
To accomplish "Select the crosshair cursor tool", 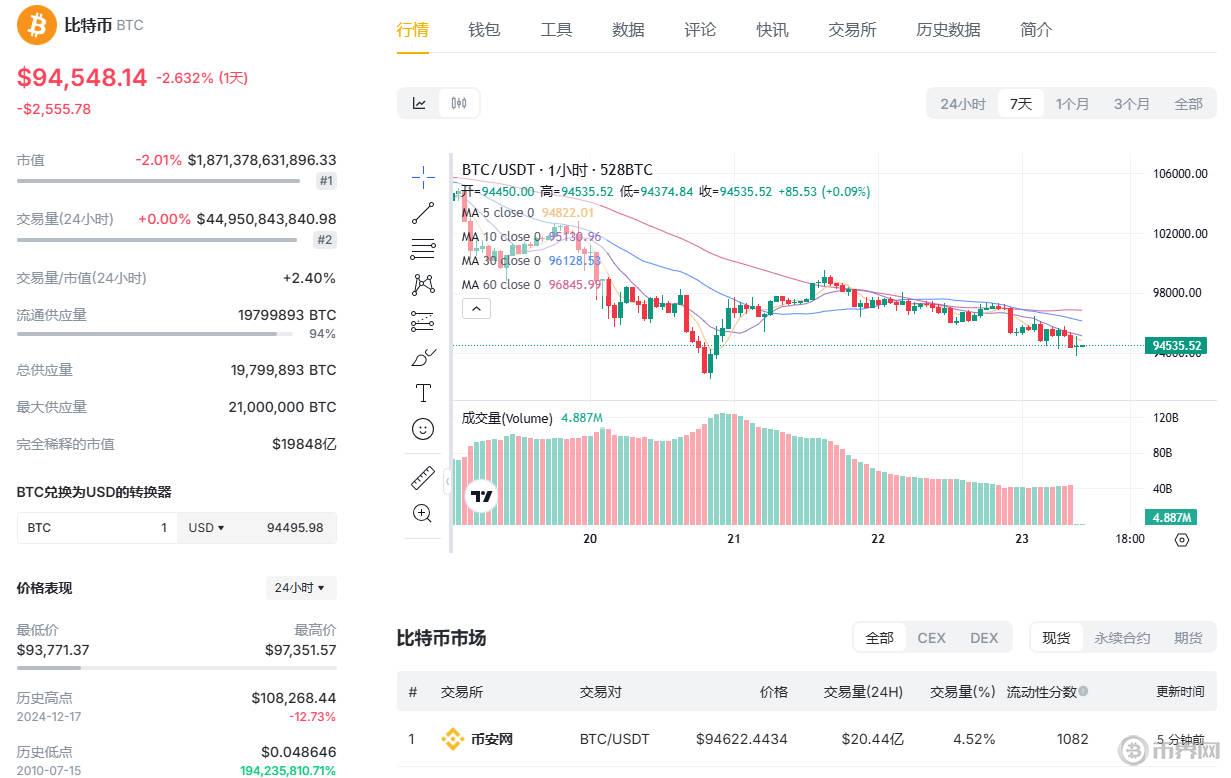I will [x=423, y=178].
